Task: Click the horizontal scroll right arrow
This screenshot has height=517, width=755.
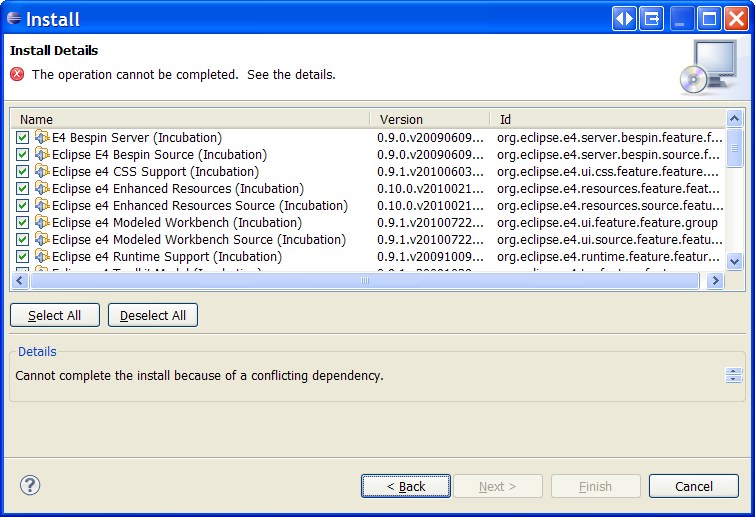Action: [x=716, y=280]
